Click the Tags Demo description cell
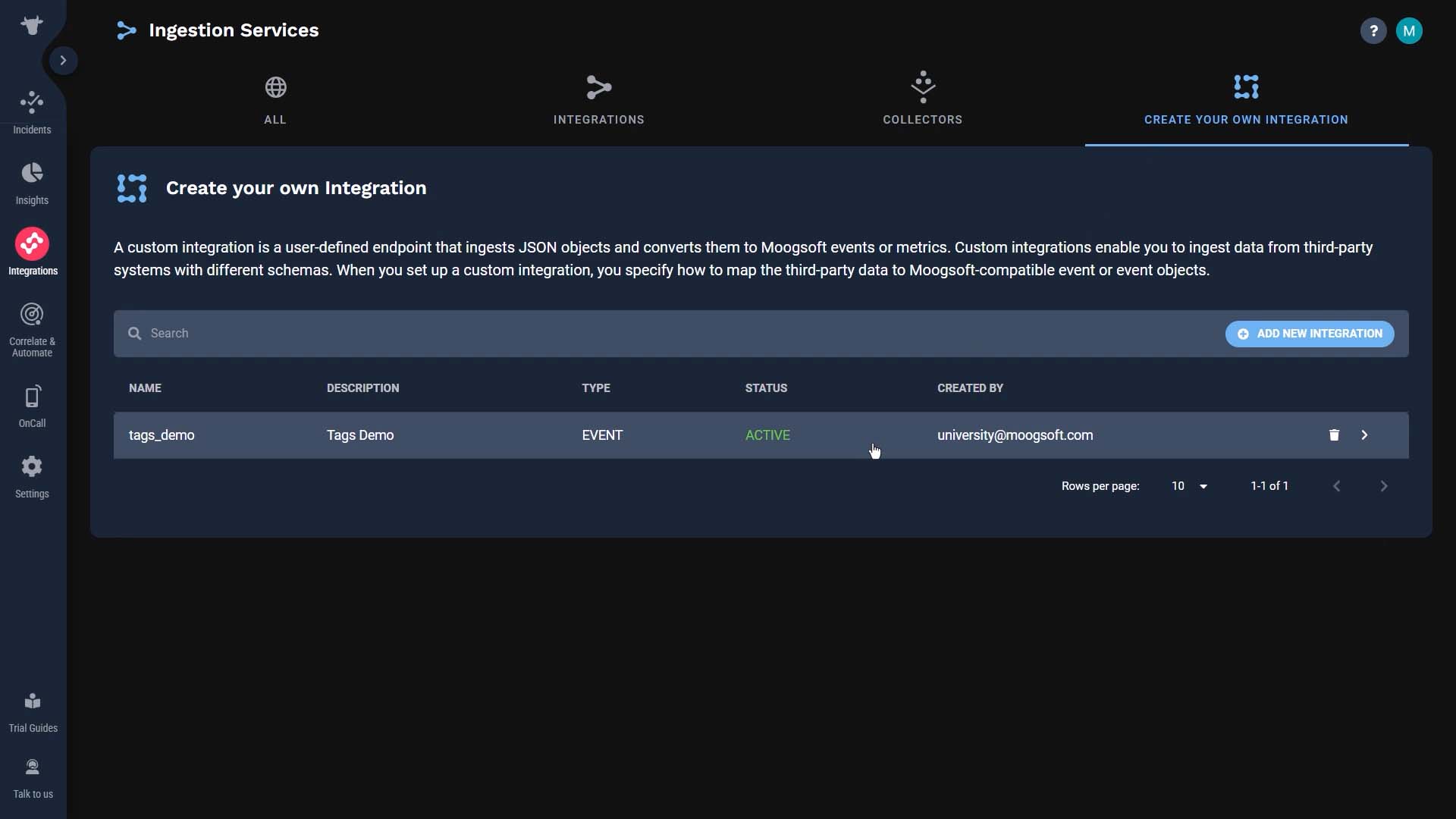Screen dimensions: 1456x819 tap(360, 435)
